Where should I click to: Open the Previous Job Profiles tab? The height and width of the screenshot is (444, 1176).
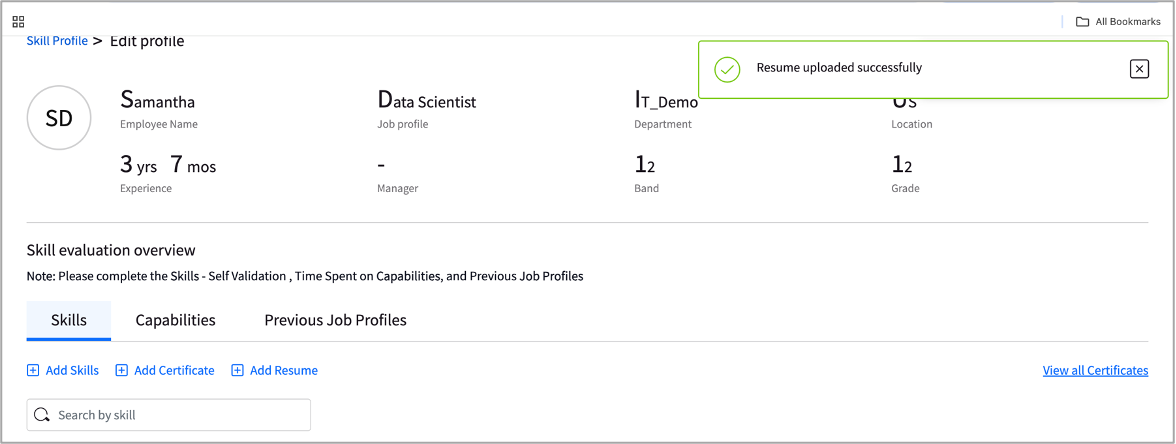point(335,320)
